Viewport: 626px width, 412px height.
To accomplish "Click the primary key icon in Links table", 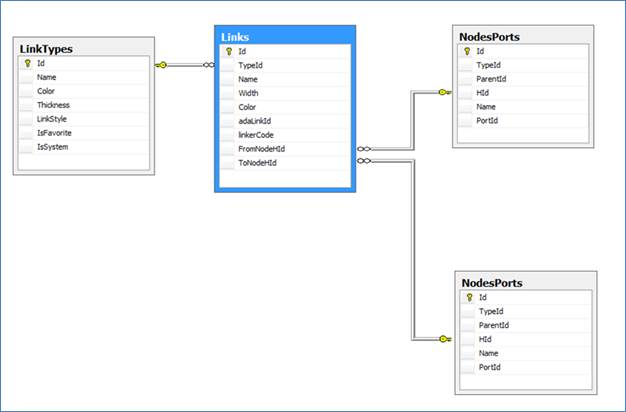I will point(229,50).
